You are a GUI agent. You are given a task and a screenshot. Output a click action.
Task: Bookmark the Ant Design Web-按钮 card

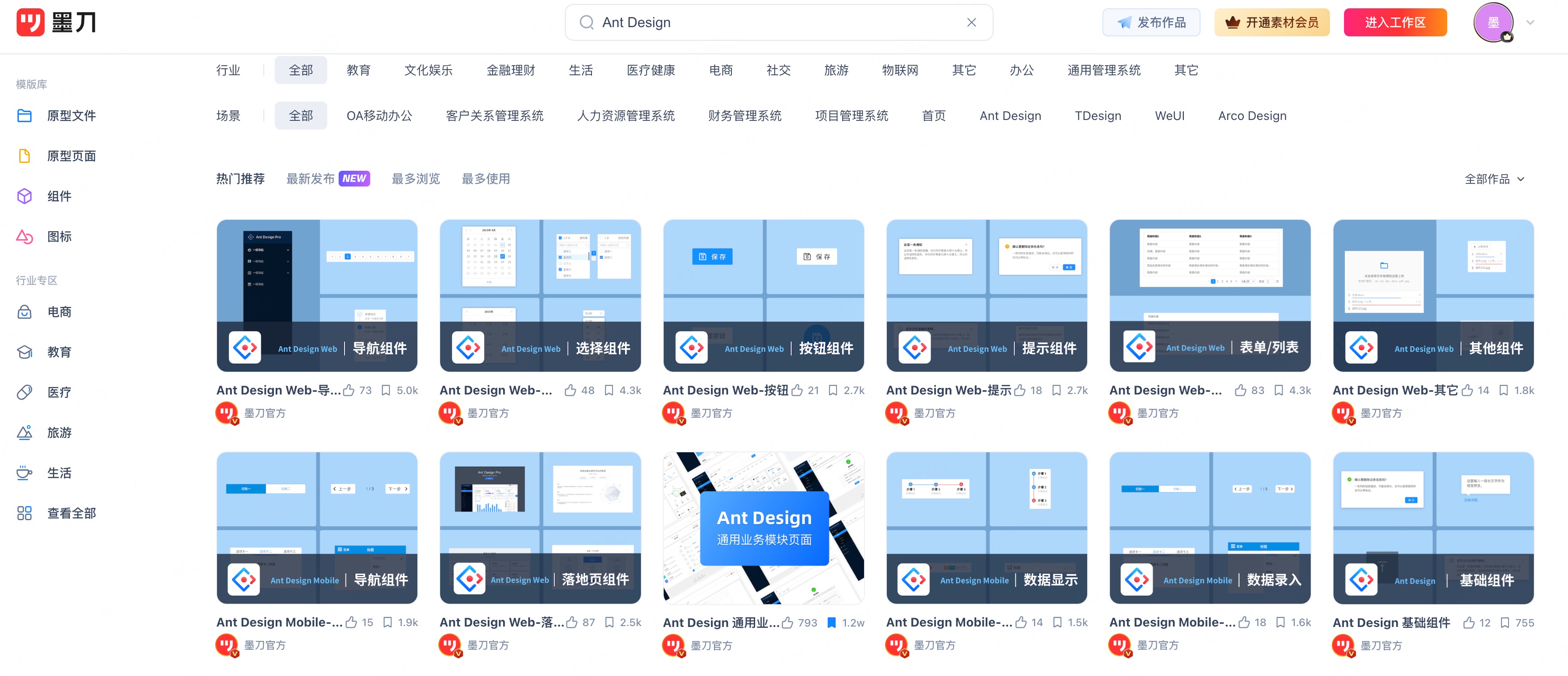coord(833,391)
